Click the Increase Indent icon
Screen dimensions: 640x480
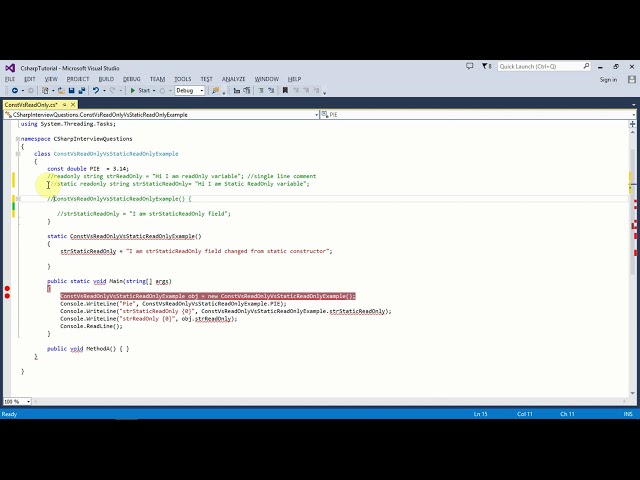click(271, 91)
